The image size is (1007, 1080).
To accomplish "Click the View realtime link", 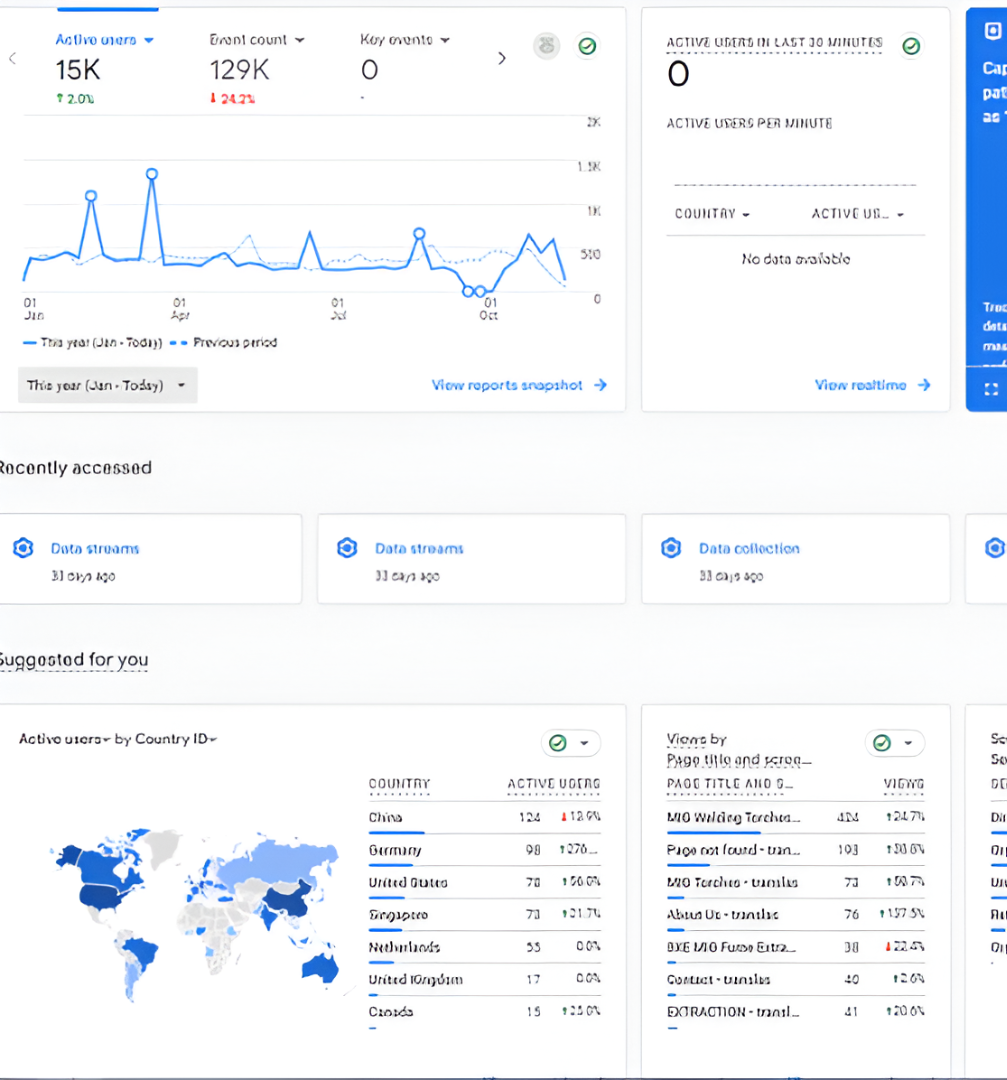I will pos(872,385).
